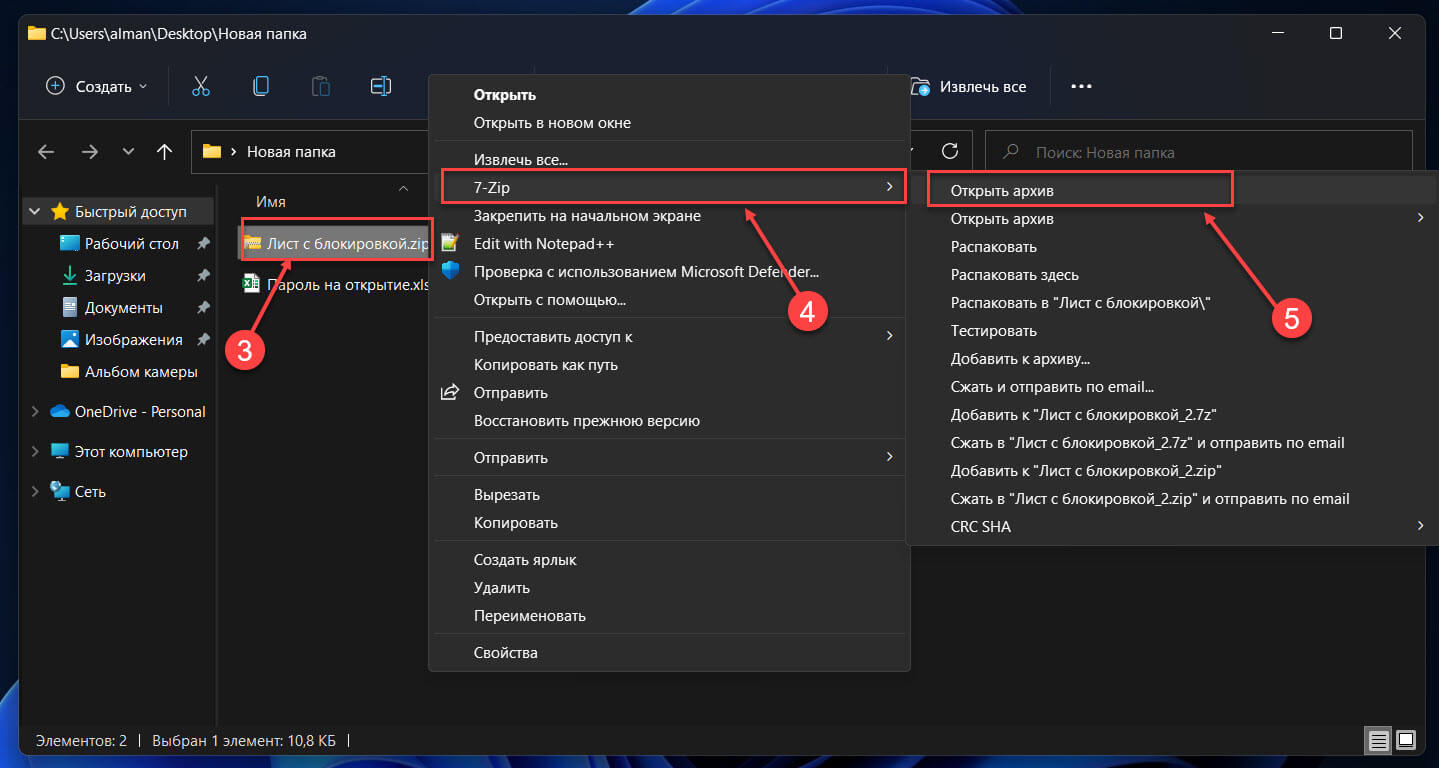Image resolution: width=1439 pixels, height=768 pixels.
Task: Select Переименовать in context menu
Action: 669,616
